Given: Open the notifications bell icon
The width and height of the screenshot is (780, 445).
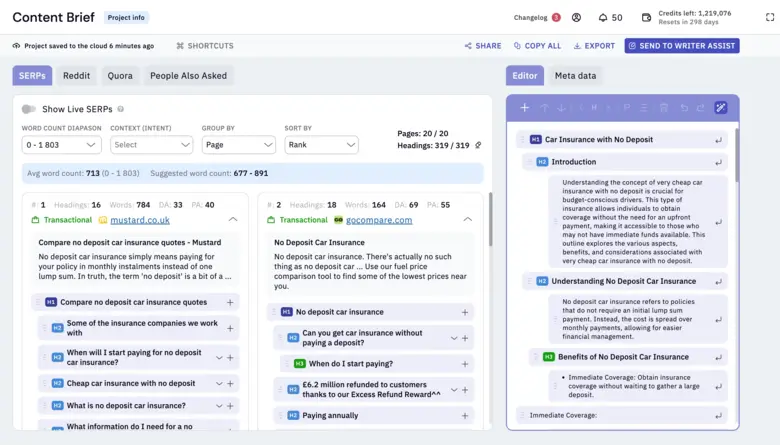Looking at the screenshot, I should 603,17.
